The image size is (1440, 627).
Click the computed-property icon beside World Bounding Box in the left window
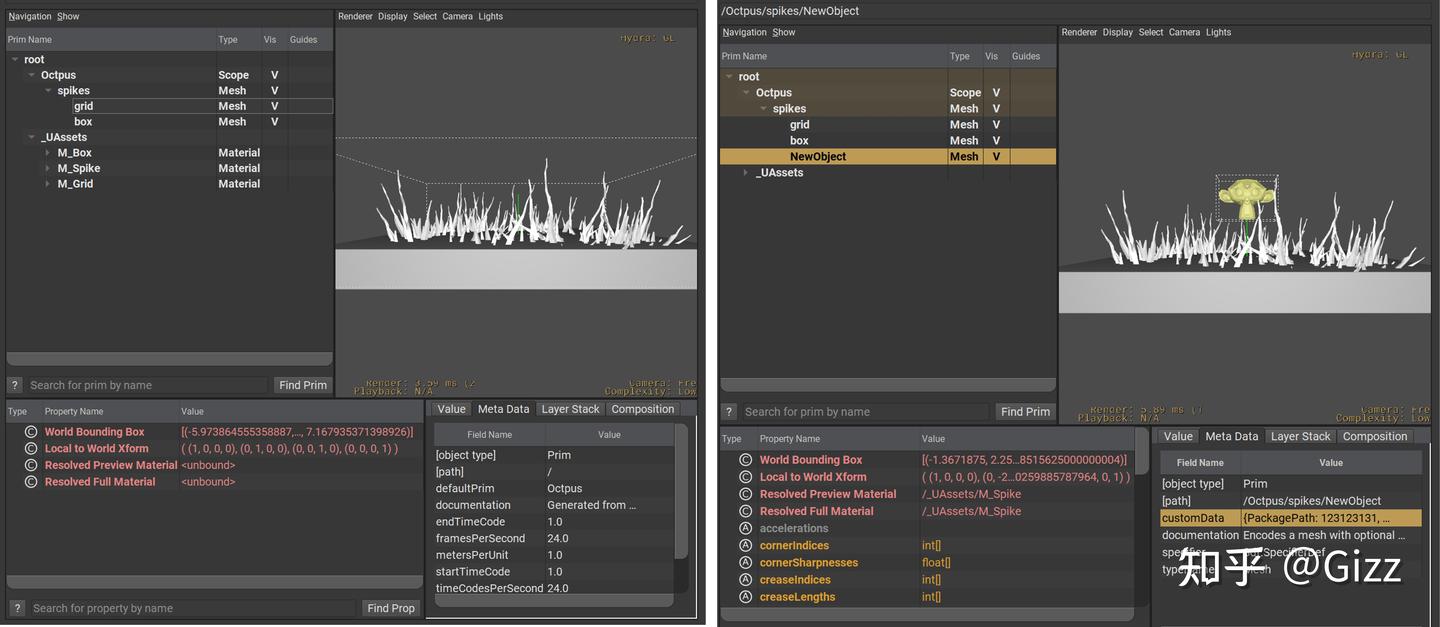click(x=30, y=432)
